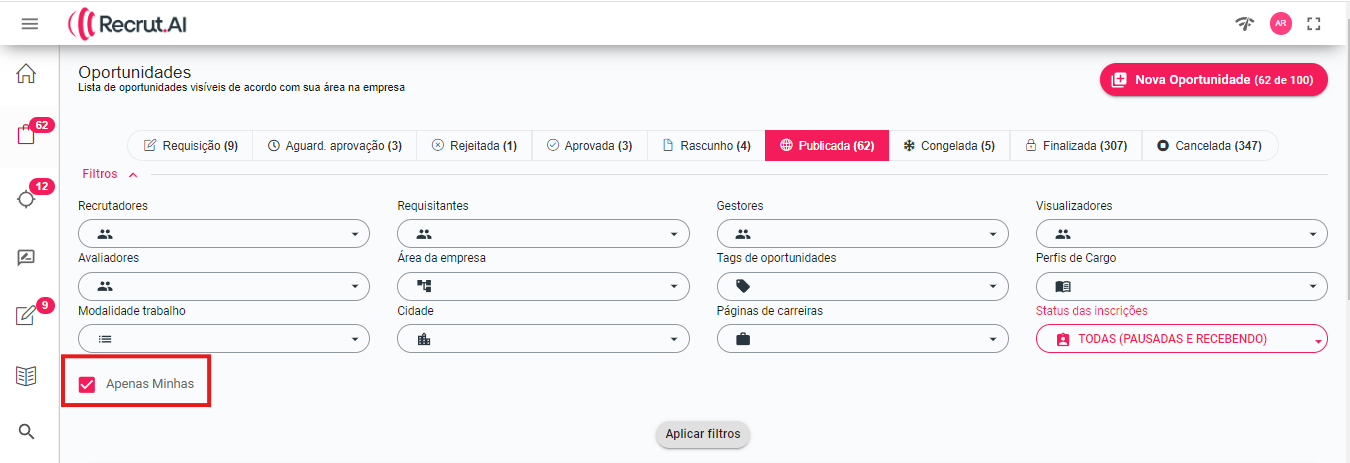The image size is (1350, 463).
Task: Click the search magnifier in sidebar
Action: [x=27, y=432]
